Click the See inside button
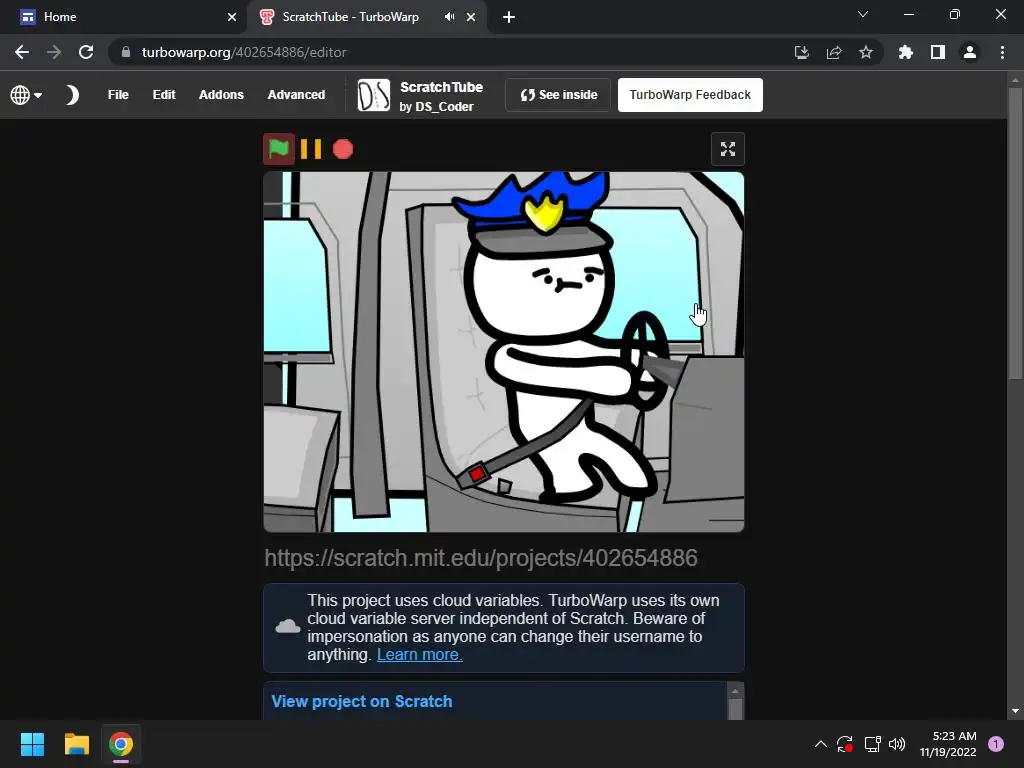1024x768 pixels. [558, 95]
